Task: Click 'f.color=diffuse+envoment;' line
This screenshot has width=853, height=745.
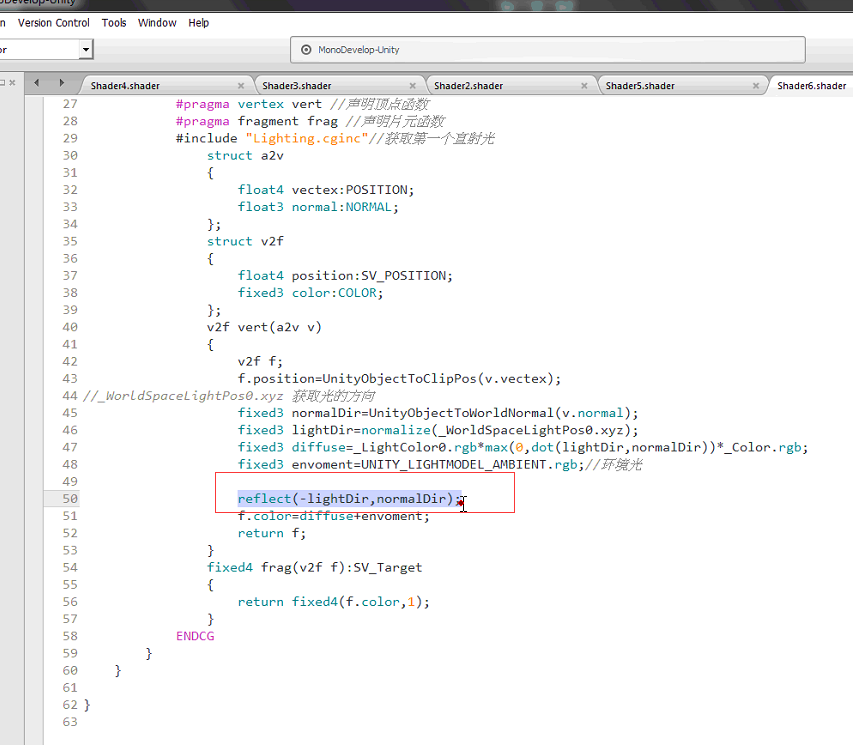Action: click(x=333, y=516)
